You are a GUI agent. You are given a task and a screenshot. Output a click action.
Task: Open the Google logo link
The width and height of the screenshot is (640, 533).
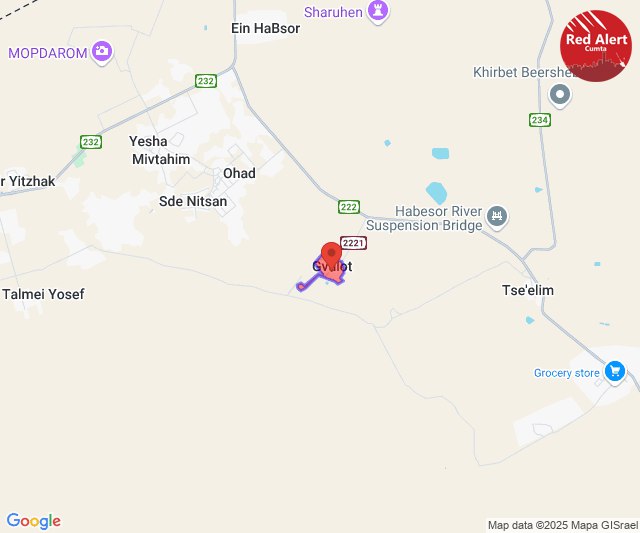(34, 521)
